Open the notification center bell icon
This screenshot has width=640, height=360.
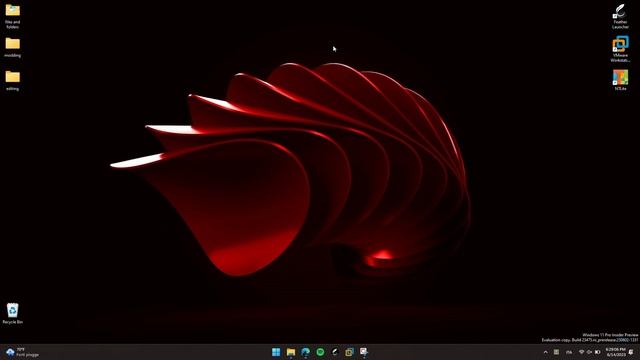click(x=631, y=352)
